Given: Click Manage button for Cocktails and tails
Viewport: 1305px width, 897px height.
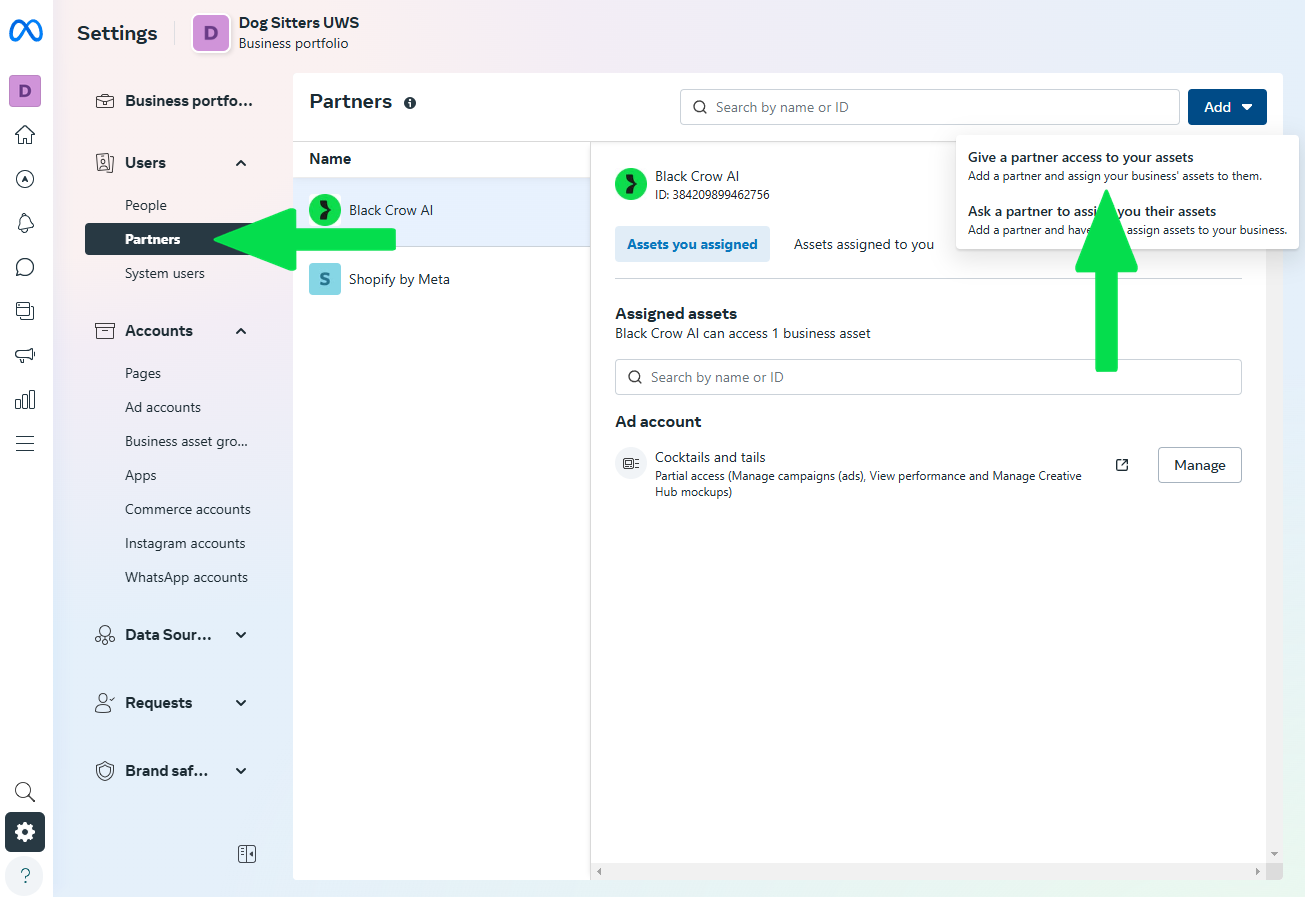Looking at the screenshot, I should coord(1199,465).
